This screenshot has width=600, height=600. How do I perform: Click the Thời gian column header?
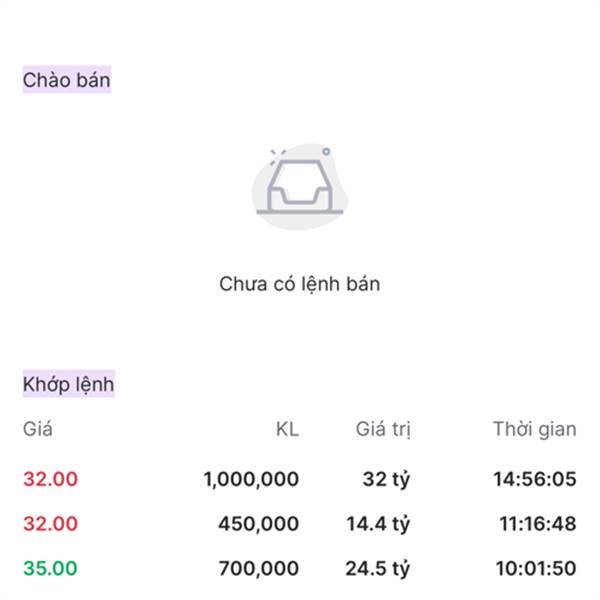(x=535, y=429)
